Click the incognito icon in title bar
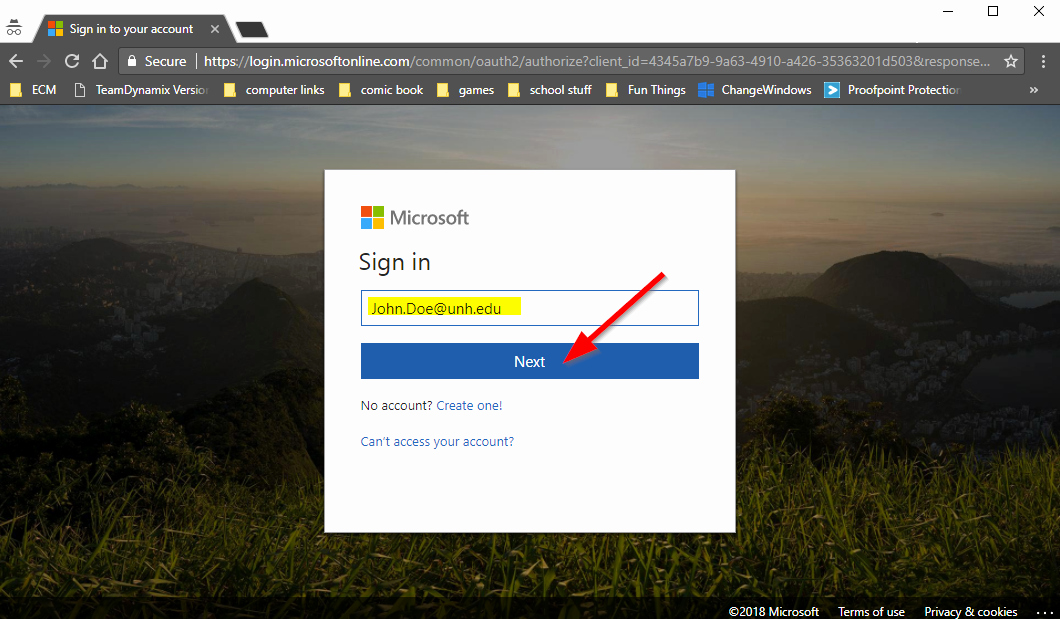Screen dimensions: 1060x619 click(14, 28)
